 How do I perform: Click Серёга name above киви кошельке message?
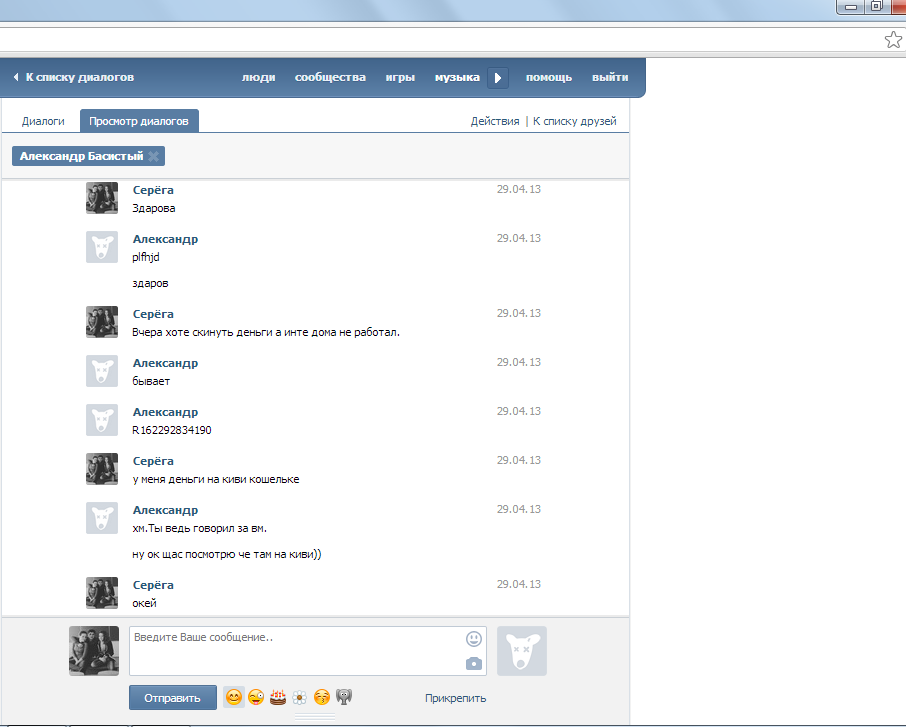coord(153,461)
